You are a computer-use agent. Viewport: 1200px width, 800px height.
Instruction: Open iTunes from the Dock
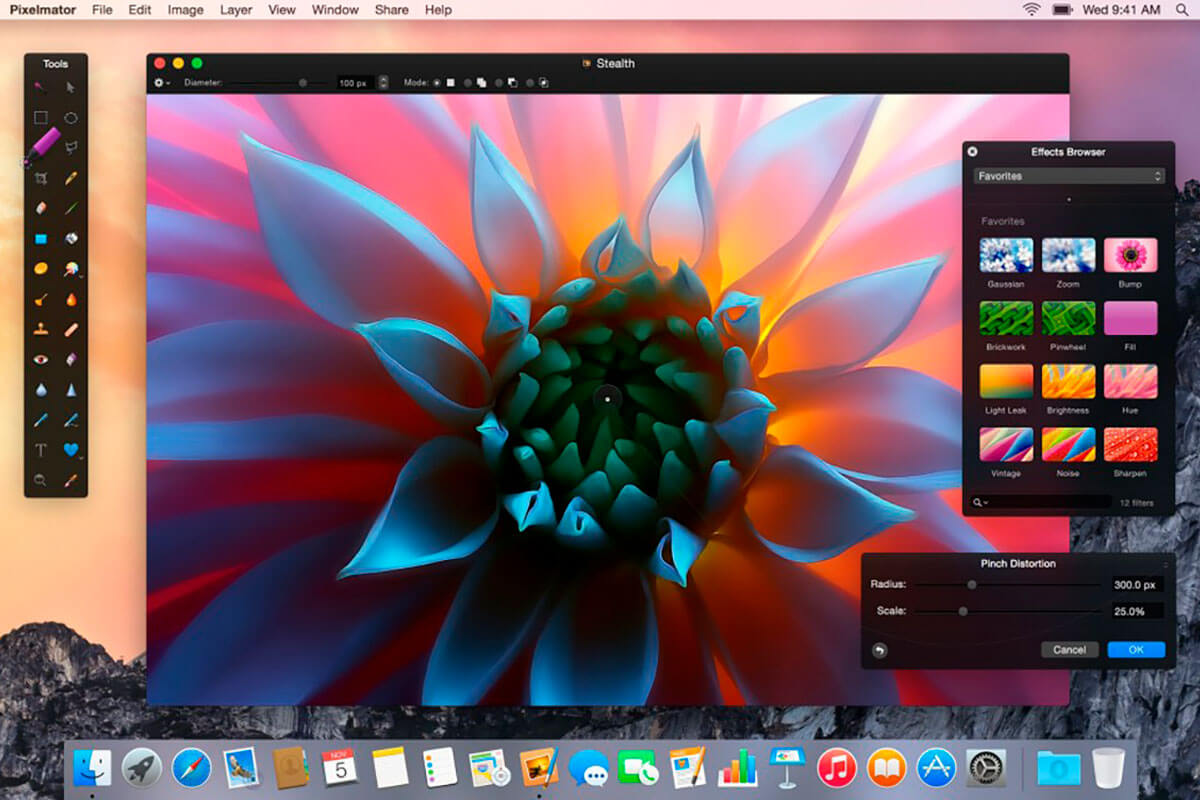tap(837, 767)
